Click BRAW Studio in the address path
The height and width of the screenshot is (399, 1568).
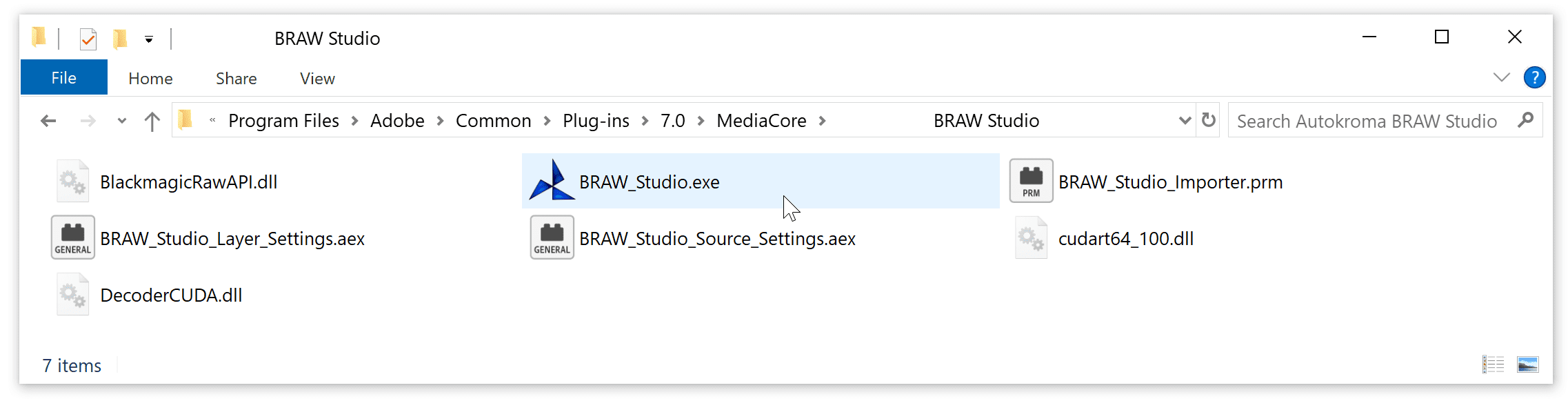986,121
